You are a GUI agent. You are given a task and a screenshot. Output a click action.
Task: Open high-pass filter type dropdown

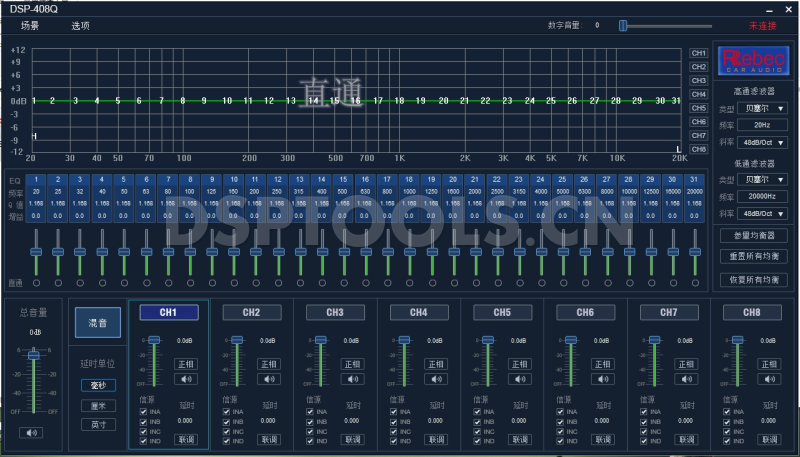[762, 109]
